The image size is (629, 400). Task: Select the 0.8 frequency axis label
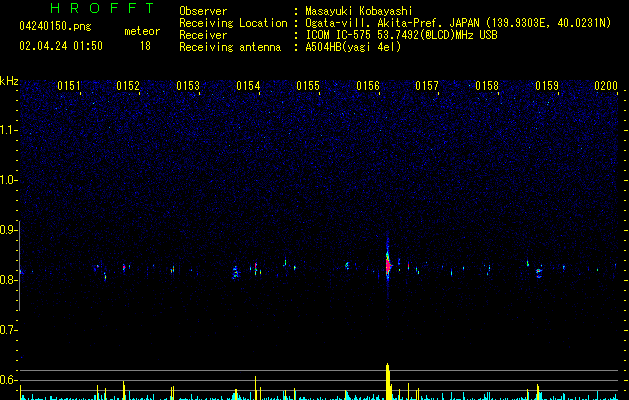8,280
